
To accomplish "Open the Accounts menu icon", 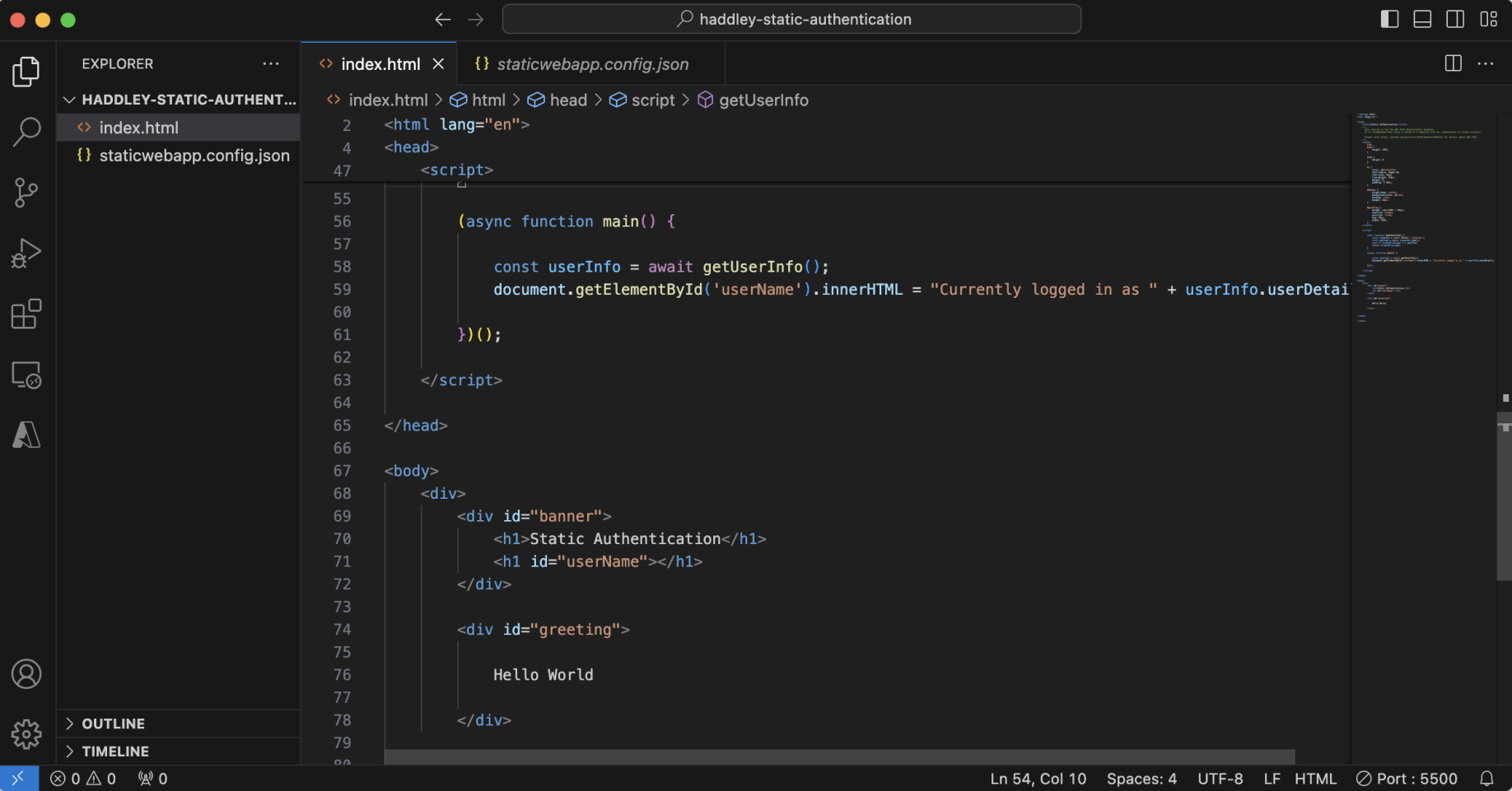I will pos(26,674).
